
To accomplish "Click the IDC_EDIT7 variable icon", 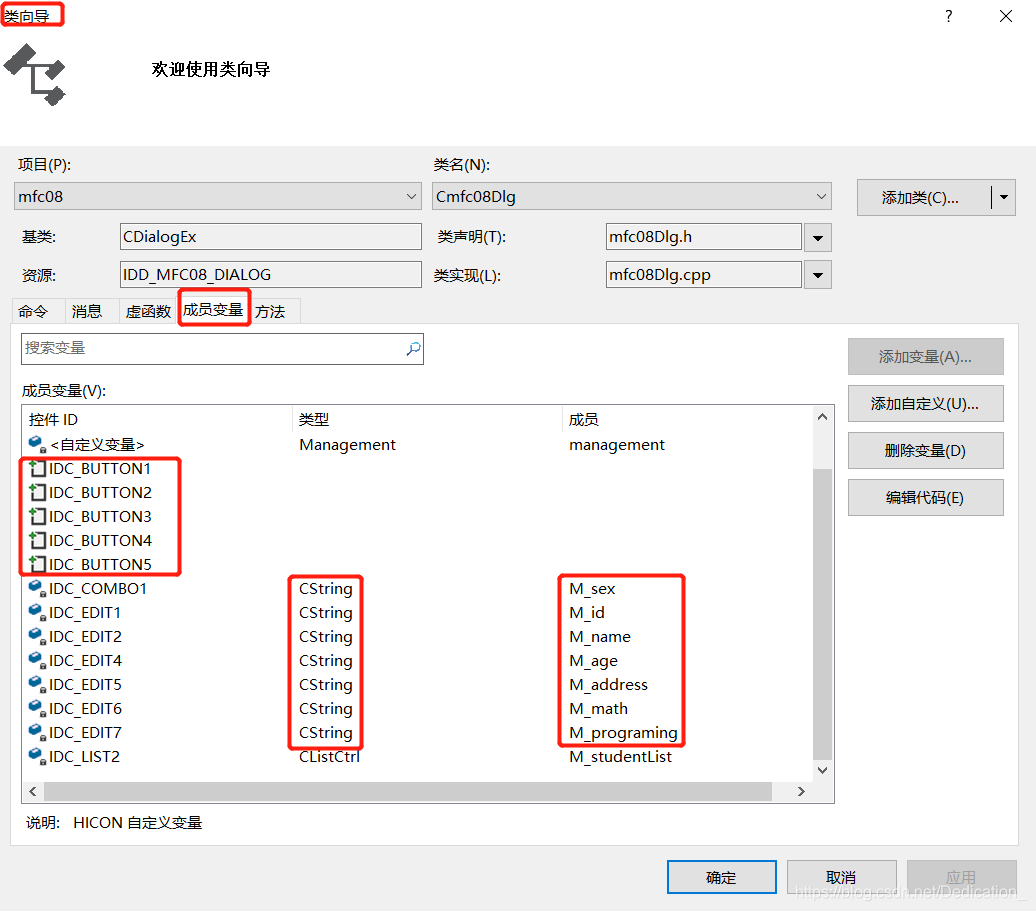I will pyautogui.click(x=37, y=732).
